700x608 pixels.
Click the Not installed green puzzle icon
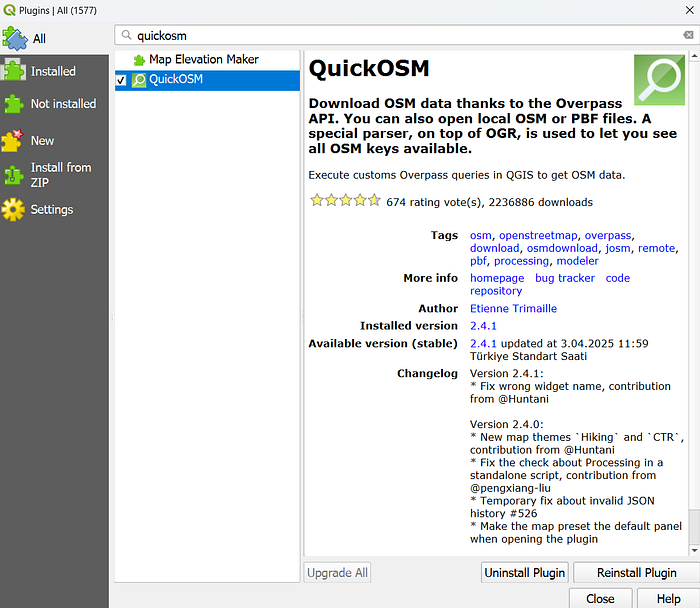(13, 104)
